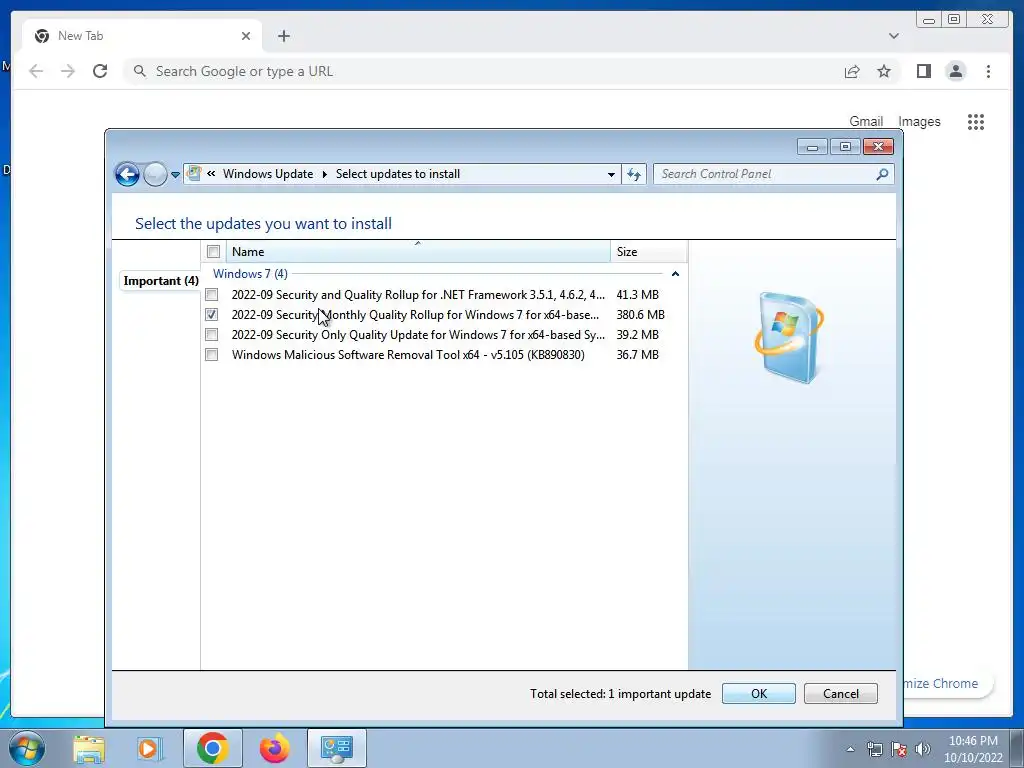Open Chrome side panel
Image resolution: width=1024 pixels, height=768 pixels.
923,71
